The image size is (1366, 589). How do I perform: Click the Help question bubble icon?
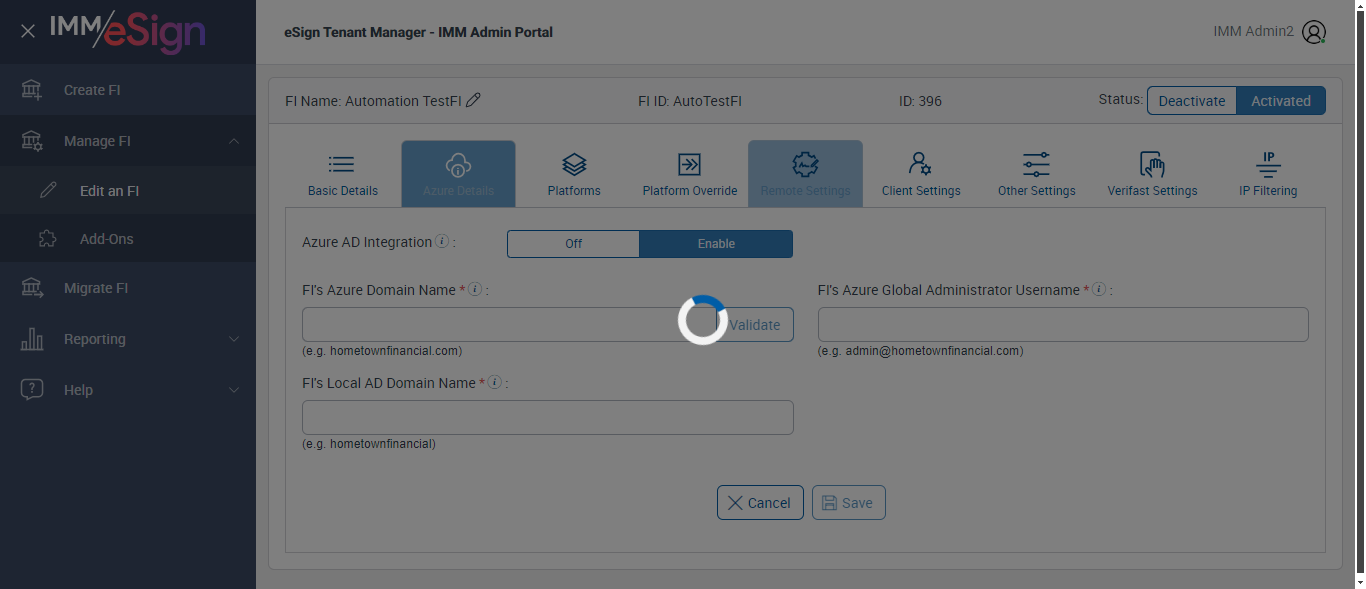point(32,390)
